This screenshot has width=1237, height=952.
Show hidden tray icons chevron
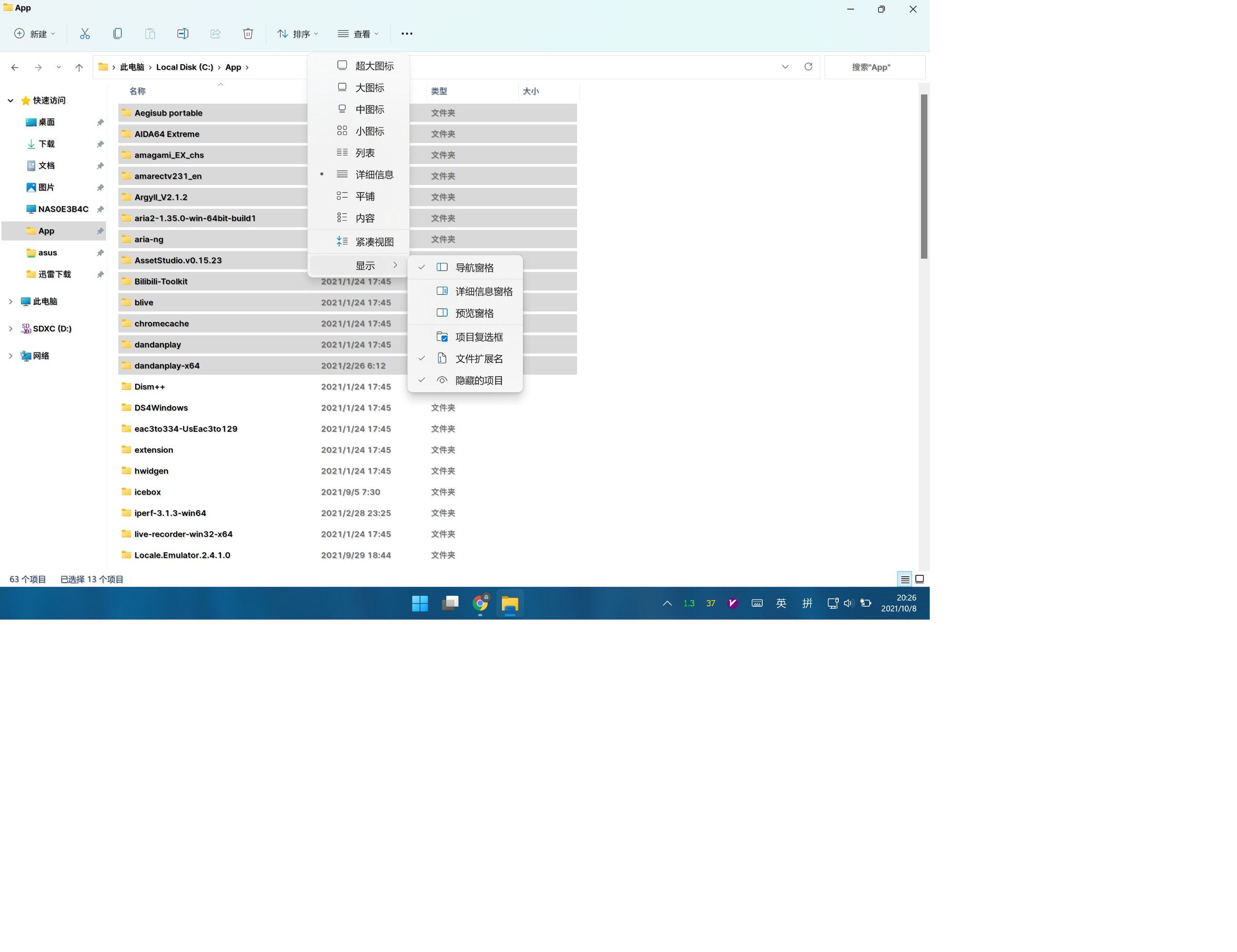click(x=667, y=603)
